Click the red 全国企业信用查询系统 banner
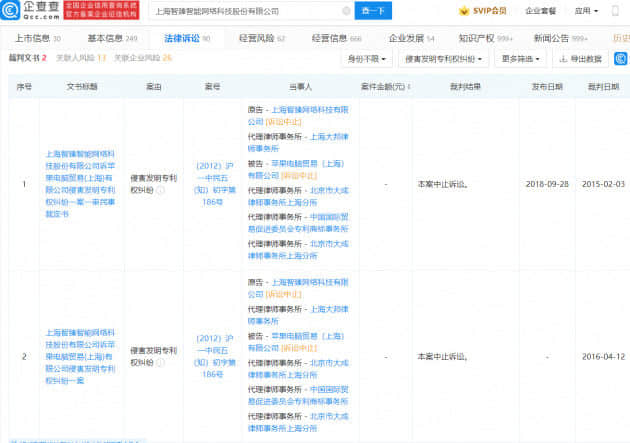 point(101,10)
